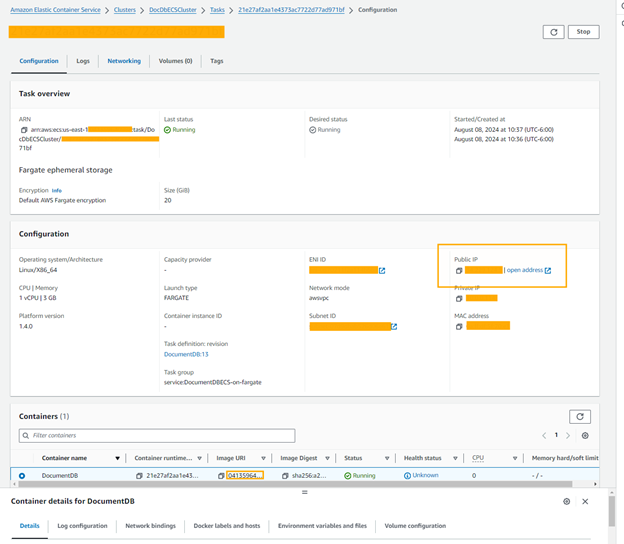
Task: Open Docker labels and hosts tab
Action: (x=227, y=526)
